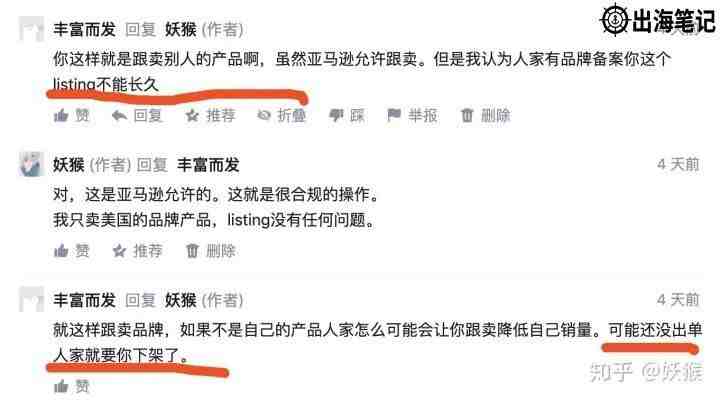Image resolution: width=720 pixels, height=401 pixels.
Task: Delete the author's reply via trash icon
Action: (x=192, y=250)
